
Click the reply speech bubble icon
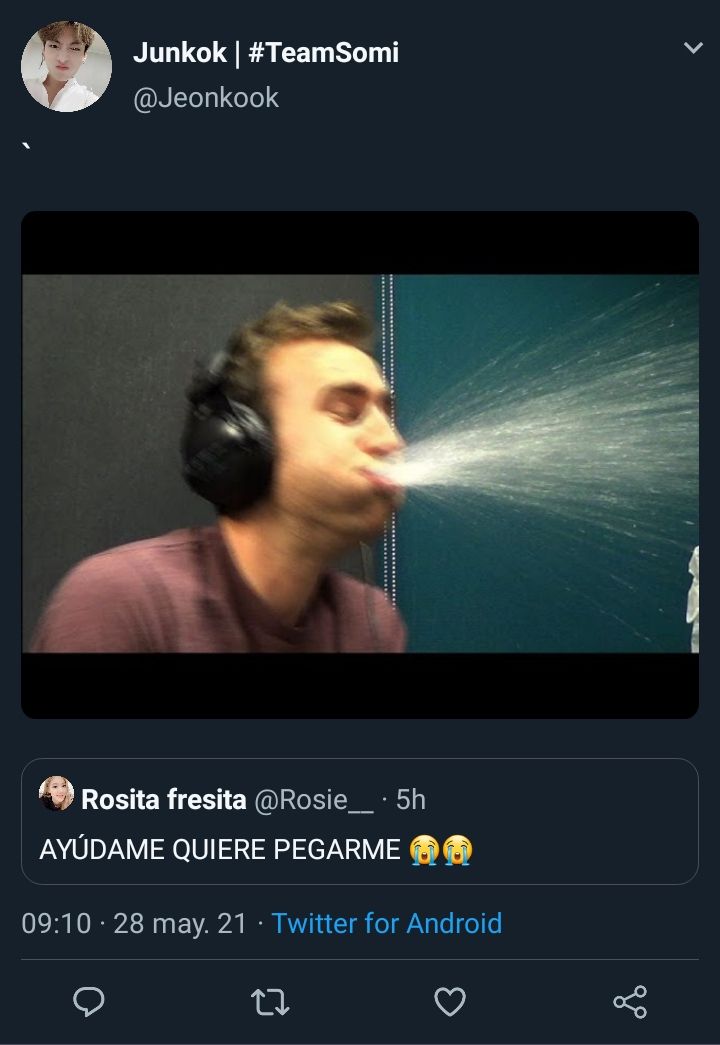pyautogui.click(x=89, y=1001)
